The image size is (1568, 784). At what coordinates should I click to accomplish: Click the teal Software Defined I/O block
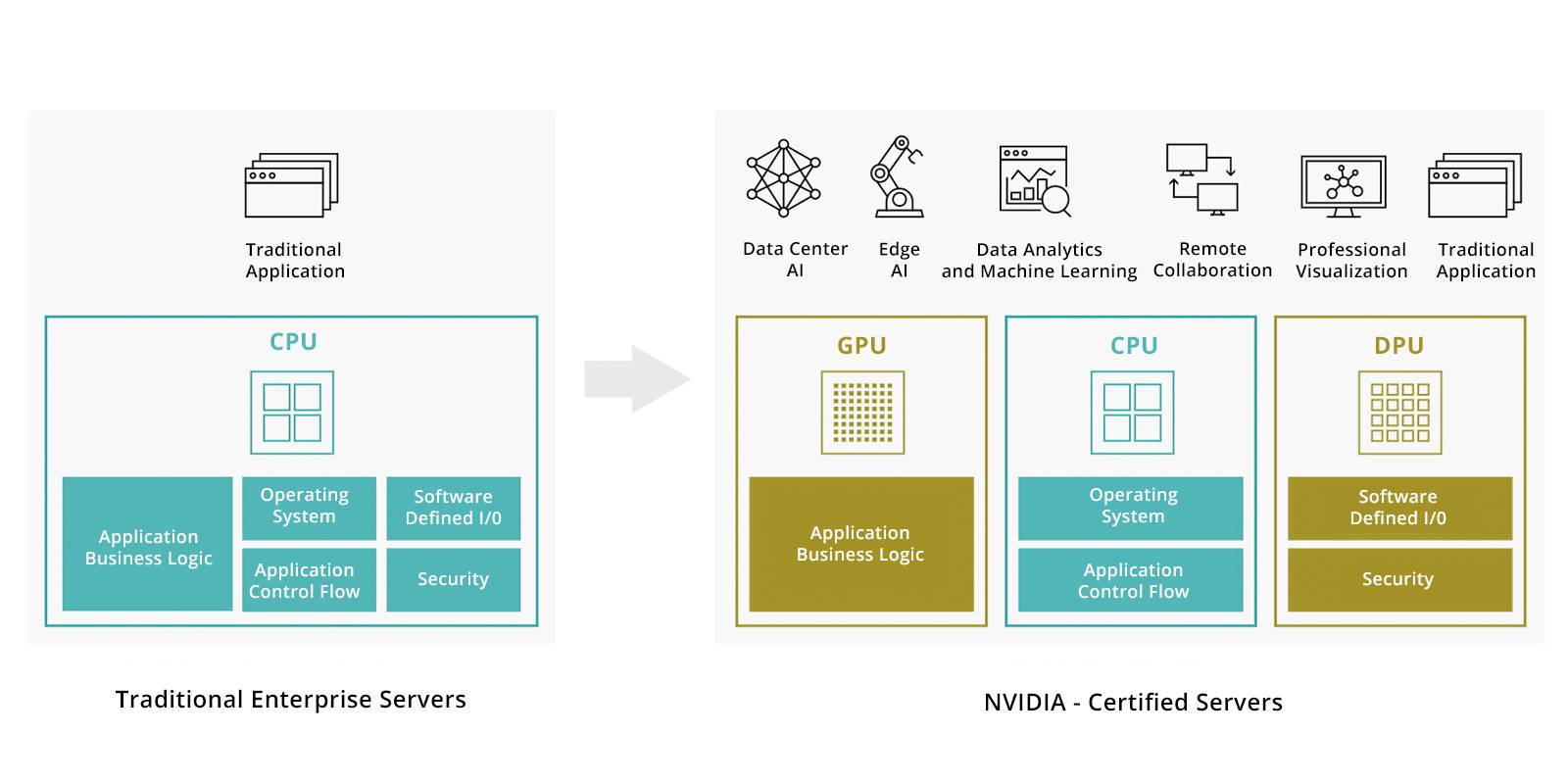454,509
